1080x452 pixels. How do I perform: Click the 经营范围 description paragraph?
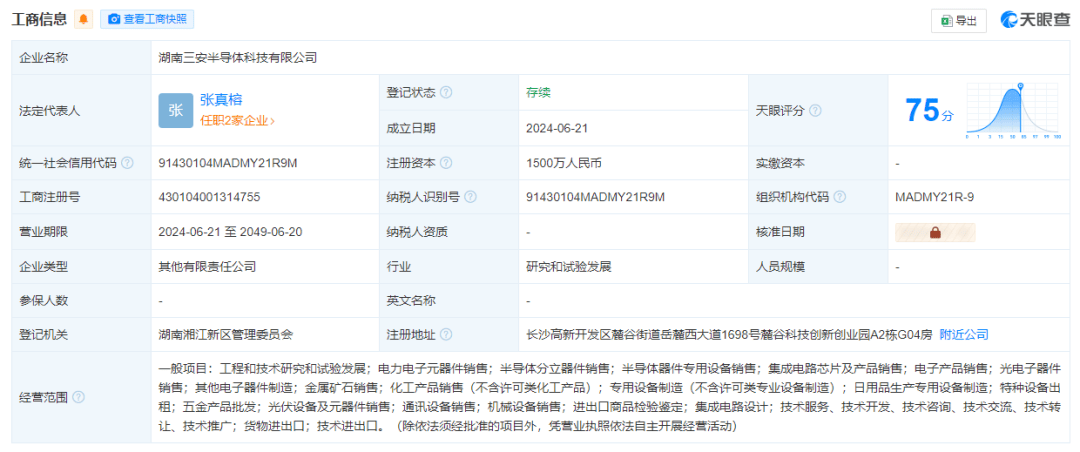coord(609,397)
